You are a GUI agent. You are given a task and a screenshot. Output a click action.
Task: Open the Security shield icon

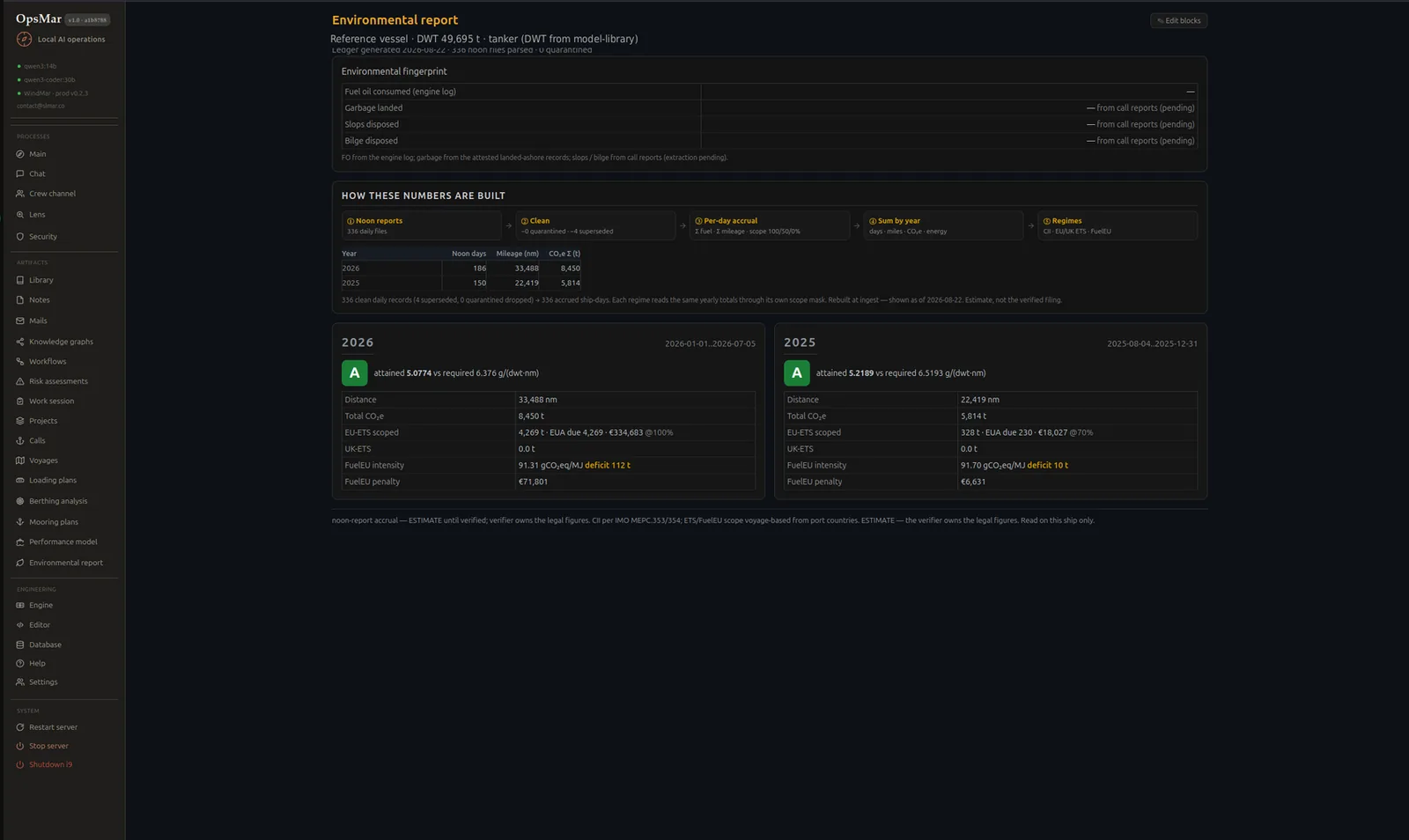pos(20,237)
